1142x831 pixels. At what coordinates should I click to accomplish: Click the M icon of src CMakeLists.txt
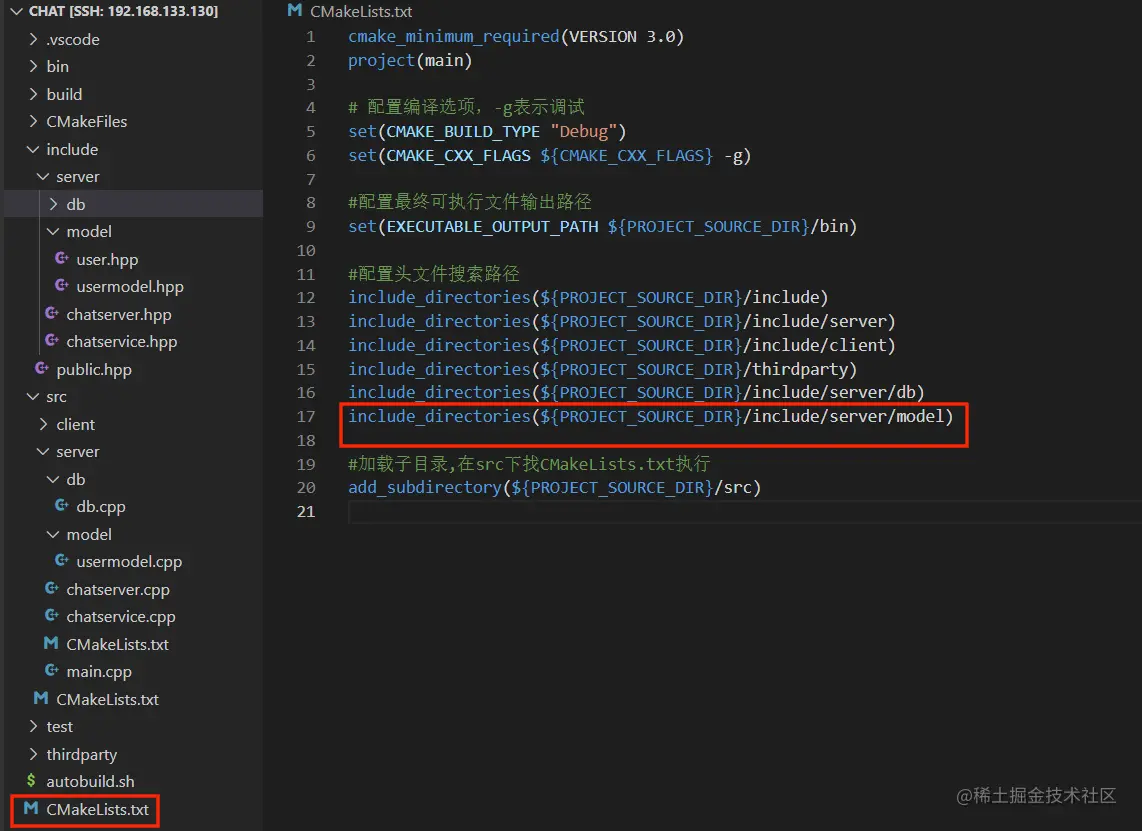(x=41, y=698)
